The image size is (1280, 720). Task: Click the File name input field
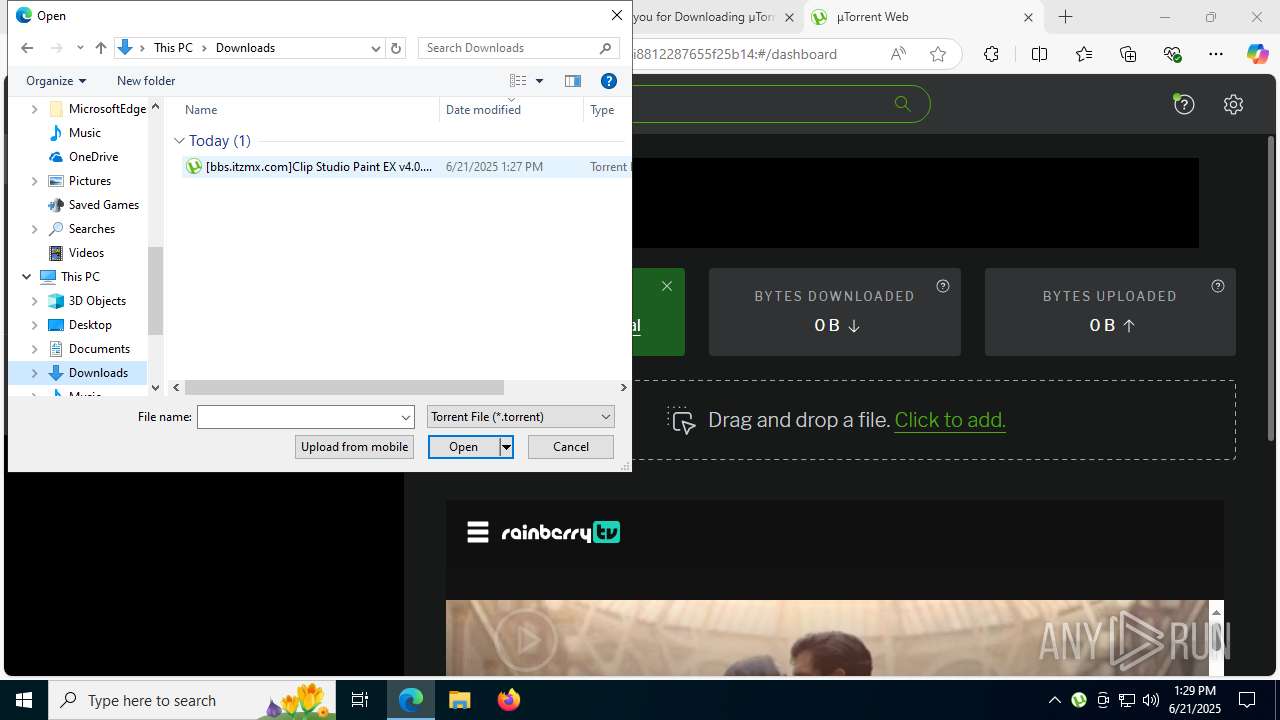(x=298, y=417)
